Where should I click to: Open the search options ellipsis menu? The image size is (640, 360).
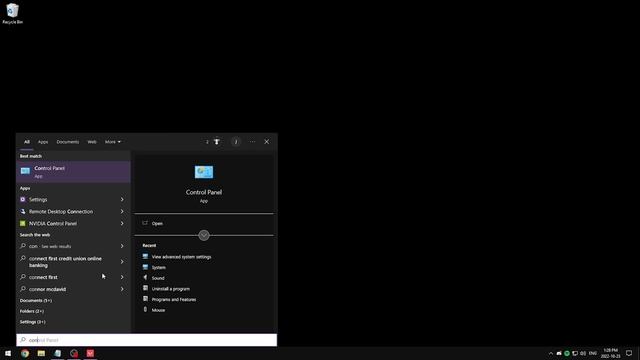252,142
